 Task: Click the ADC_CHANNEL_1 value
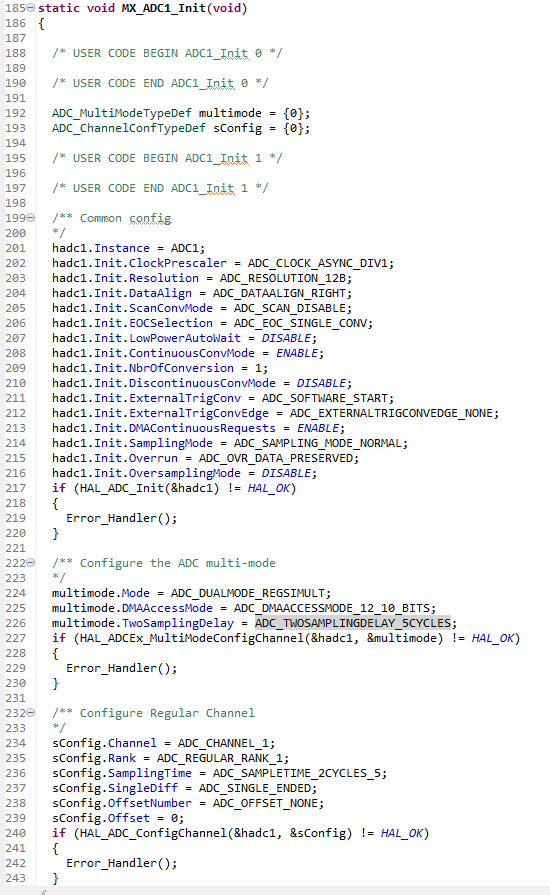(x=223, y=743)
